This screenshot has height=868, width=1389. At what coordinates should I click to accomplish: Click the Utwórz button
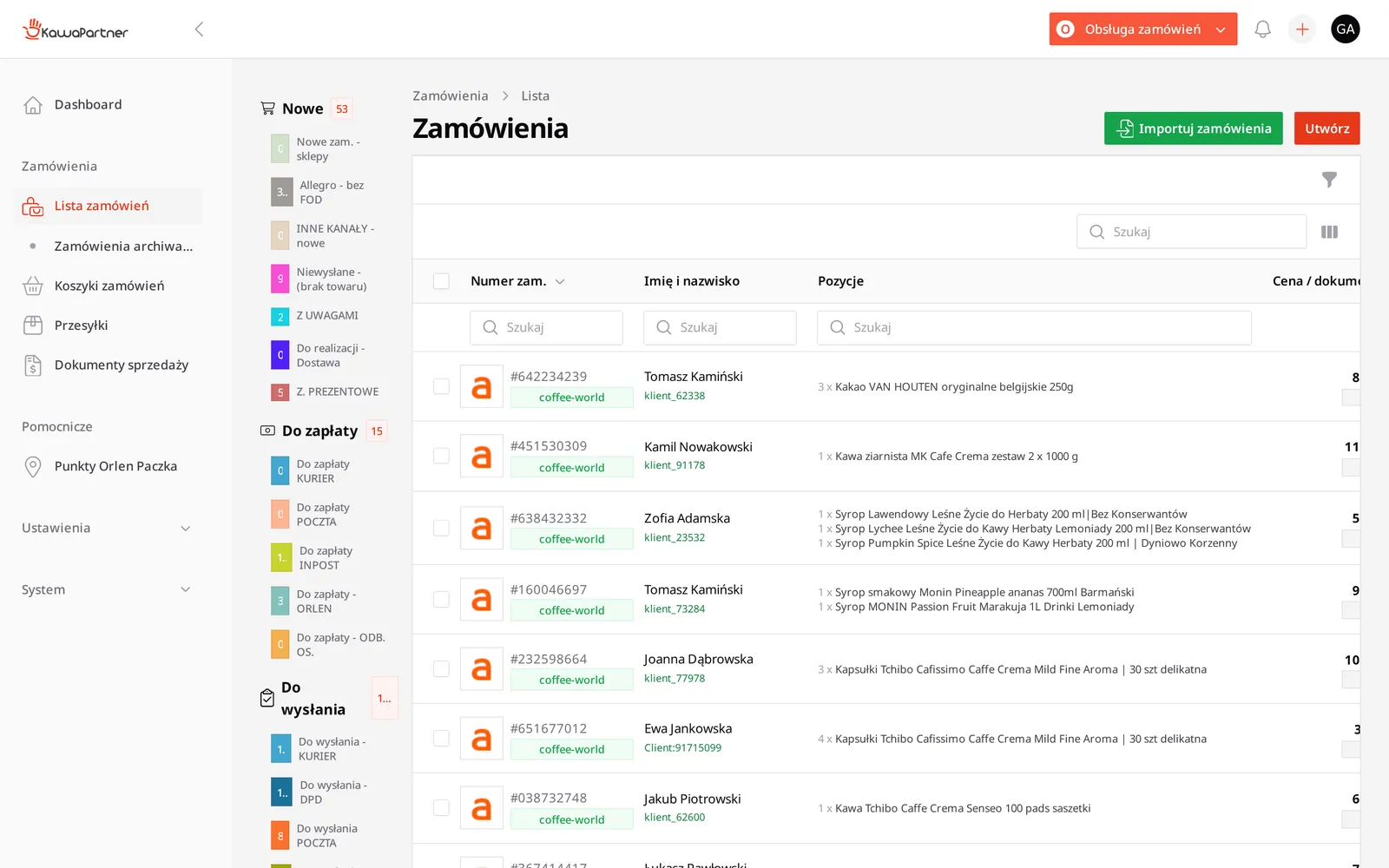coord(1326,128)
